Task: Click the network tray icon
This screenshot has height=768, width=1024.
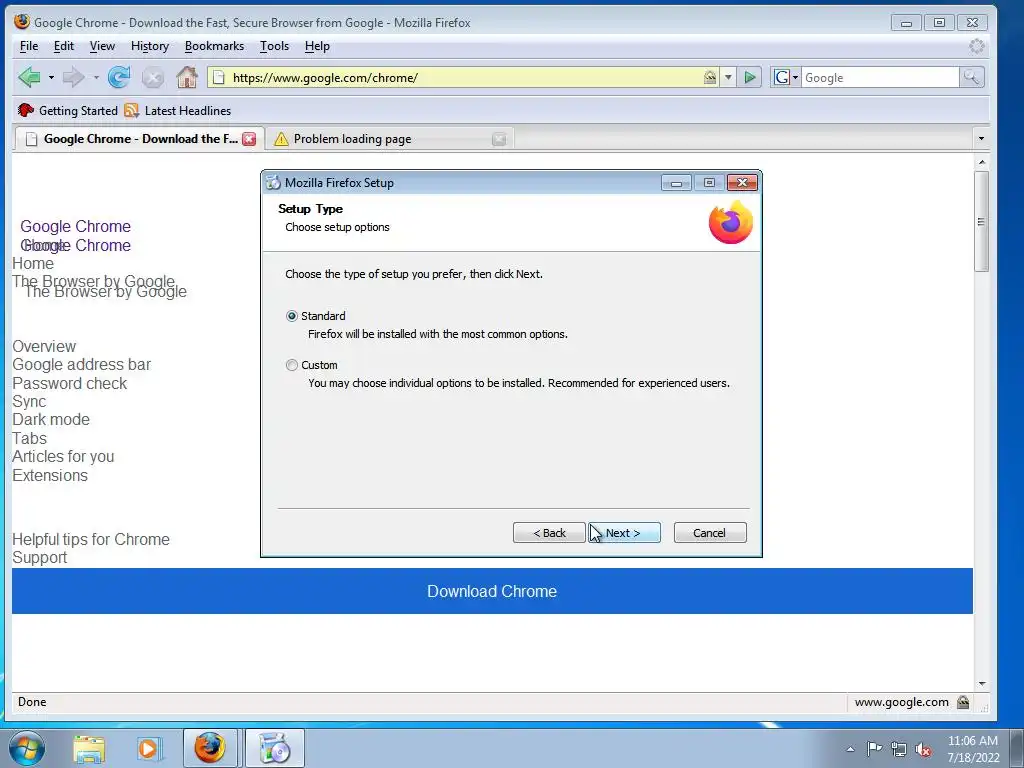Action: click(x=899, y=749)
